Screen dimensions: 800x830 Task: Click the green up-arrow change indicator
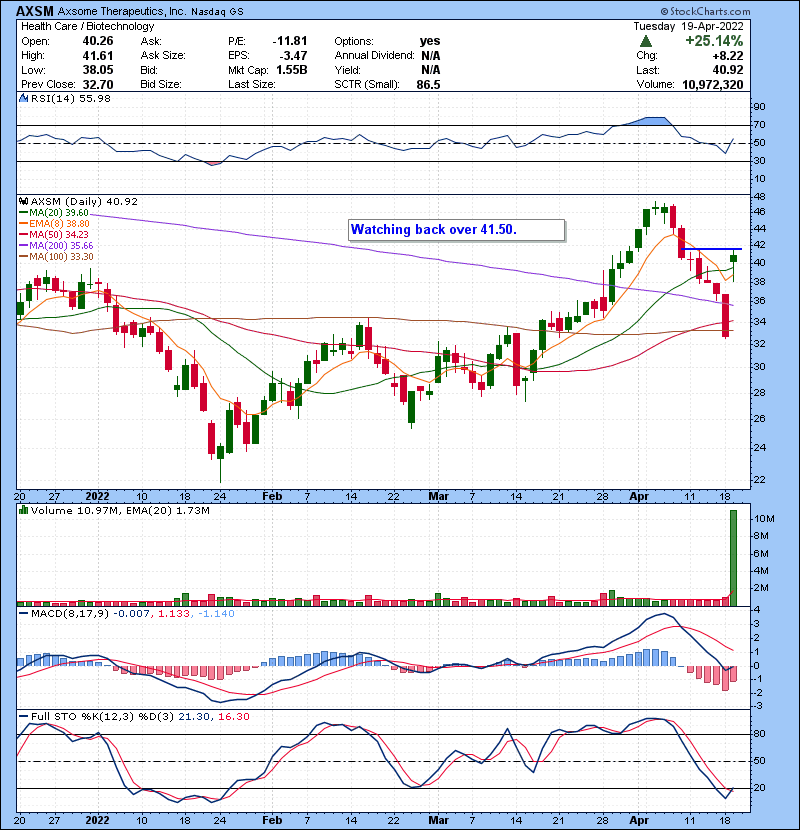click(x=645, y=41)
